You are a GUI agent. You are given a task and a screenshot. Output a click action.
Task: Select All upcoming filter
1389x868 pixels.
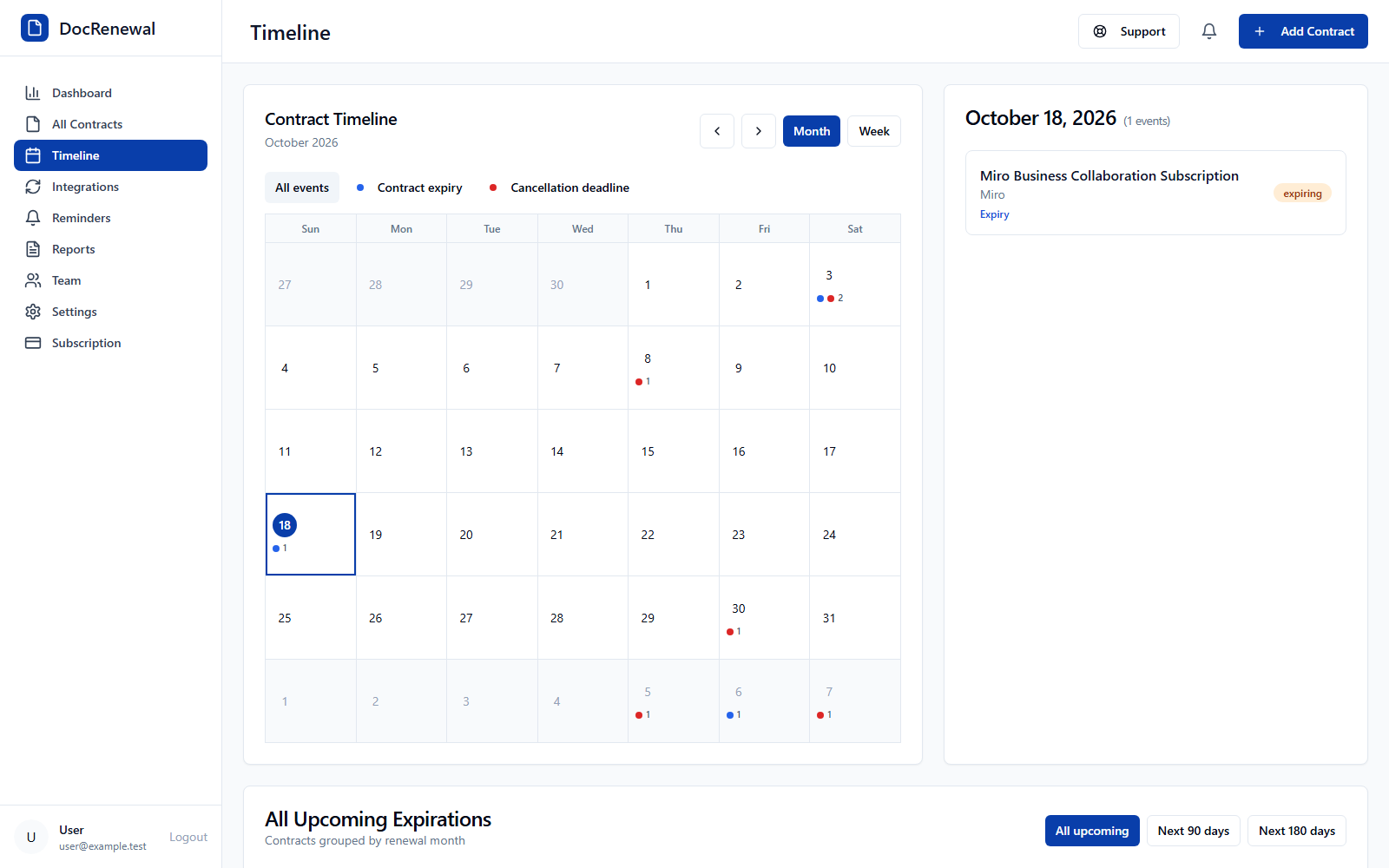(x=1092, y=831)
